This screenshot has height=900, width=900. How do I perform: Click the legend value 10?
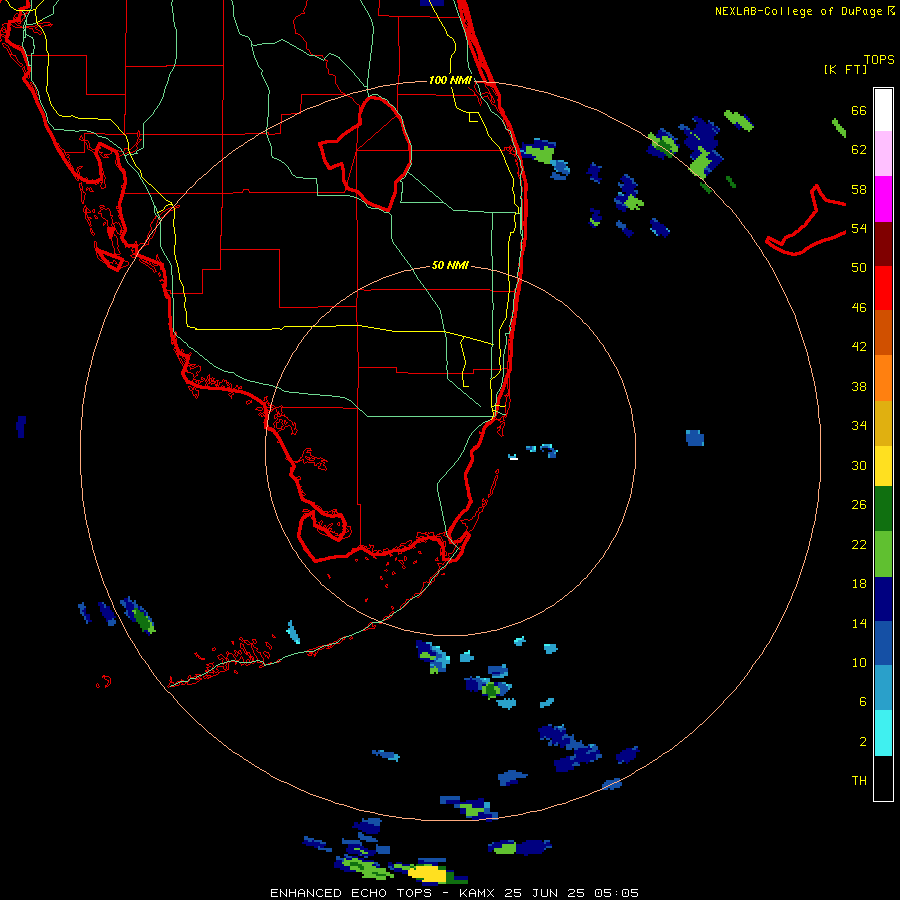[859, 662]
